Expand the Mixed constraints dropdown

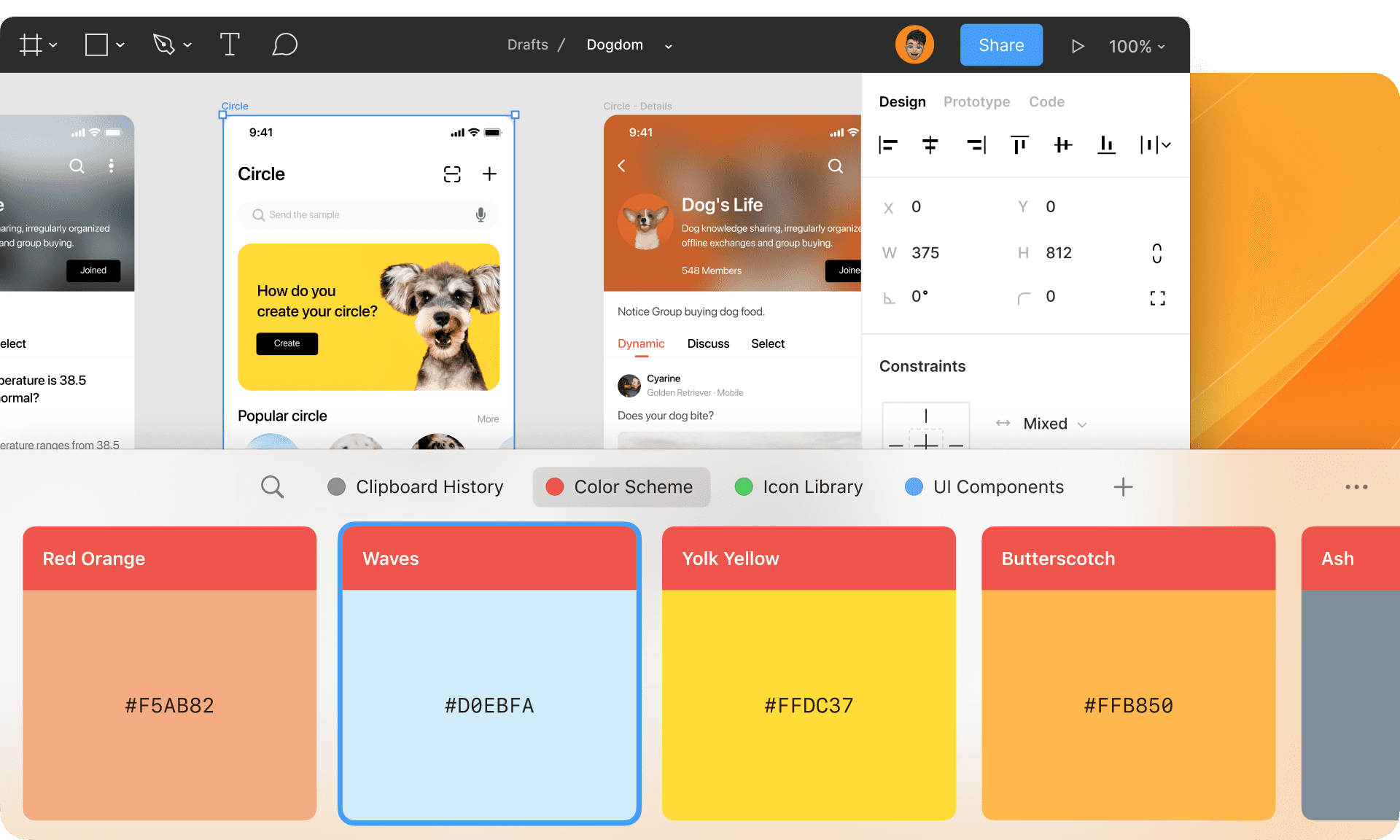pyautogui.click(x=1054, y=424)
